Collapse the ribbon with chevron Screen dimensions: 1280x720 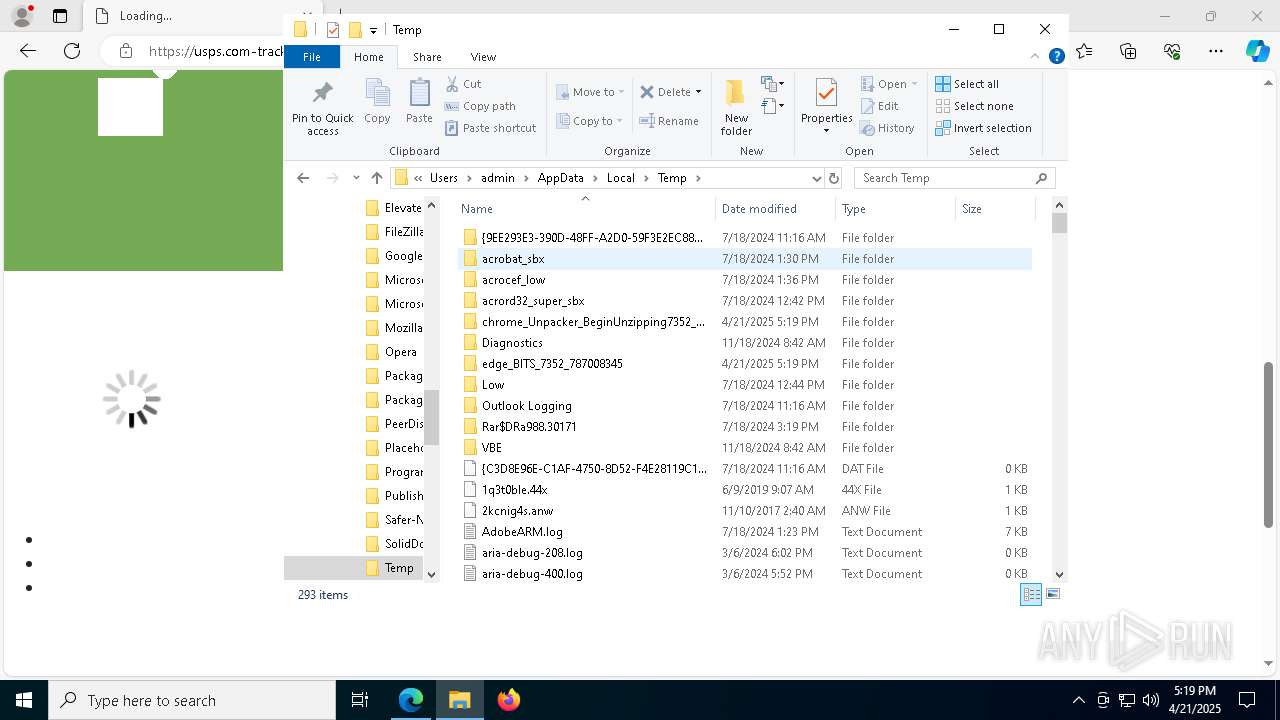[1036, 57]
